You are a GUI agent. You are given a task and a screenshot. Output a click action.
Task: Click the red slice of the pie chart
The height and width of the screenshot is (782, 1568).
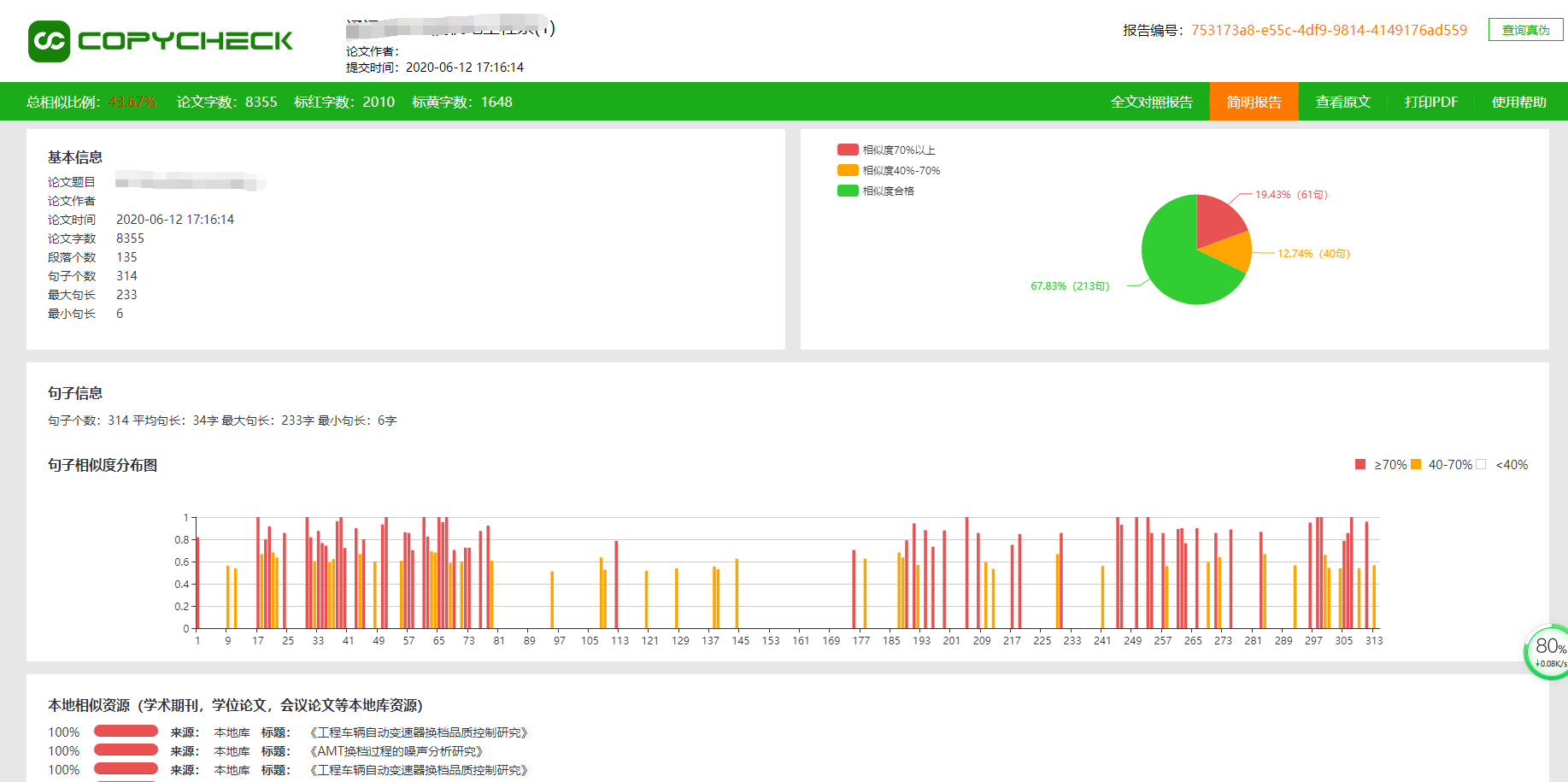[1217, 218]
